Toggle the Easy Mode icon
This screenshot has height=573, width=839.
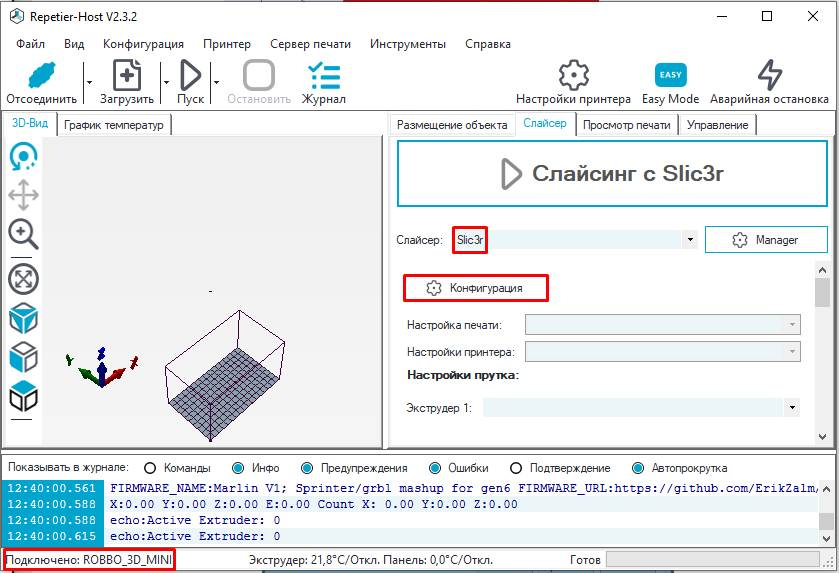coord(670,75)
